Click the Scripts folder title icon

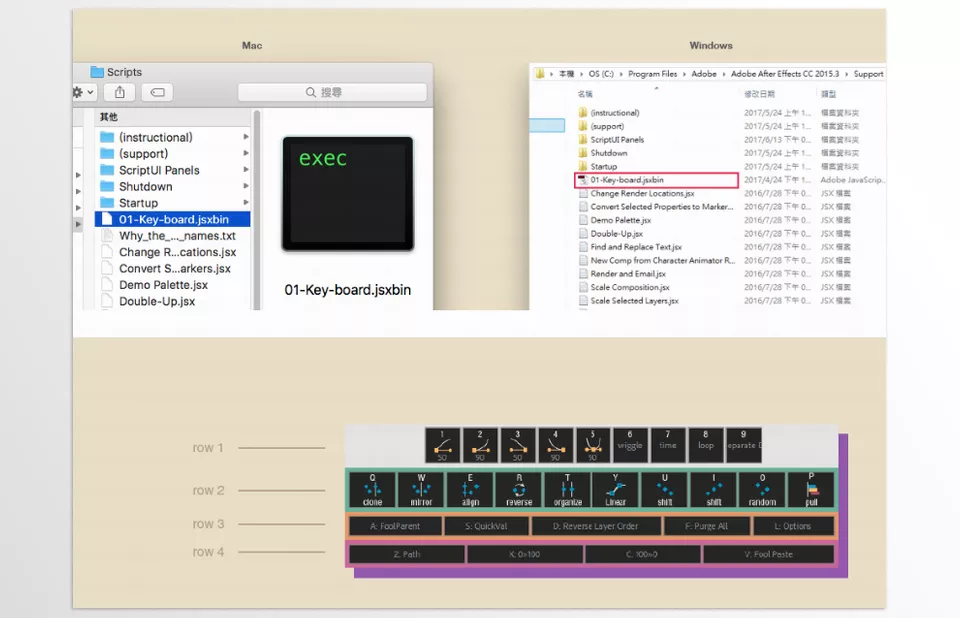tap(97, 72)
